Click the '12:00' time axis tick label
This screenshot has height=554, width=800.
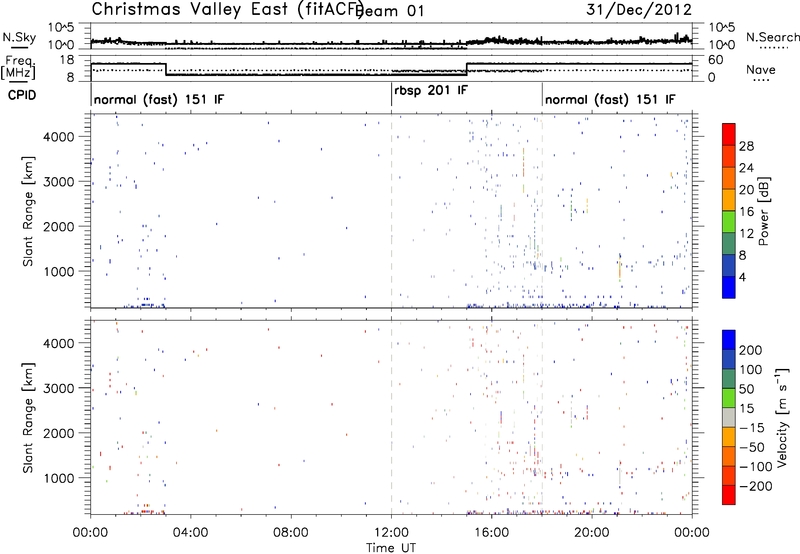pyautogui.click(x=391, y=533)
